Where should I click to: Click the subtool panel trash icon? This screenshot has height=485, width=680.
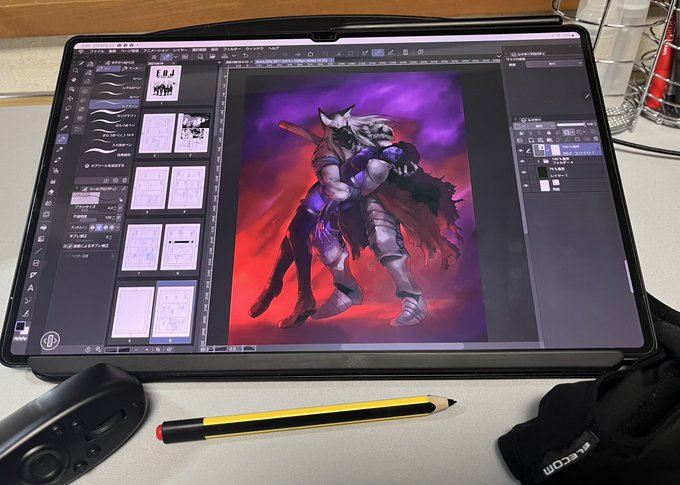[x=125, y=180]
